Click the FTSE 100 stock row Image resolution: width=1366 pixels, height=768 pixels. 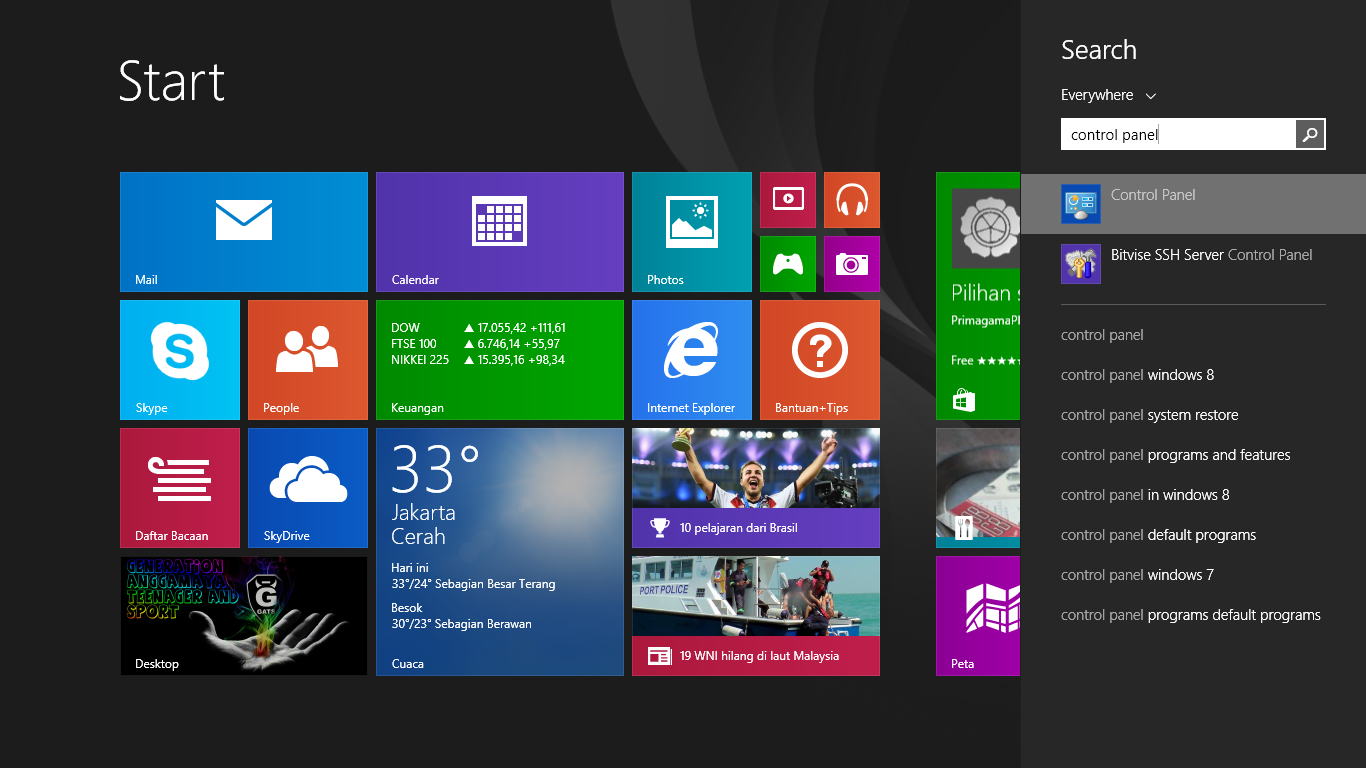coord(475,344)
